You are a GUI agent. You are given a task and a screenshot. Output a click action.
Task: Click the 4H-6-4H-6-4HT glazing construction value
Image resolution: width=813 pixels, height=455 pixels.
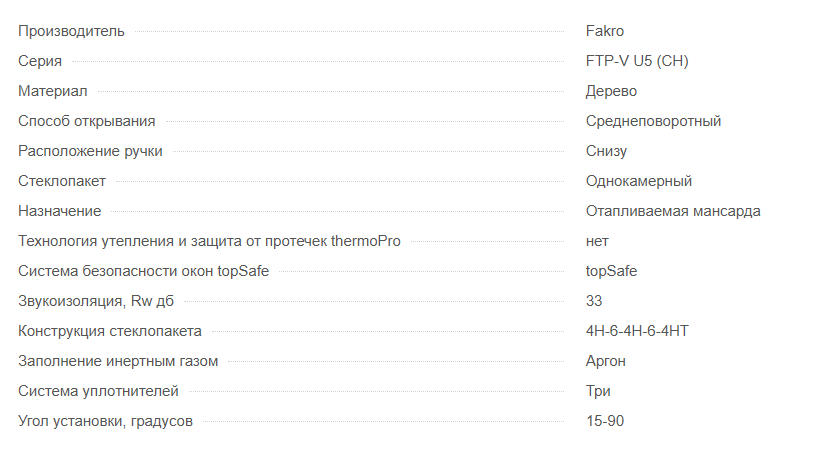point(637,331)
